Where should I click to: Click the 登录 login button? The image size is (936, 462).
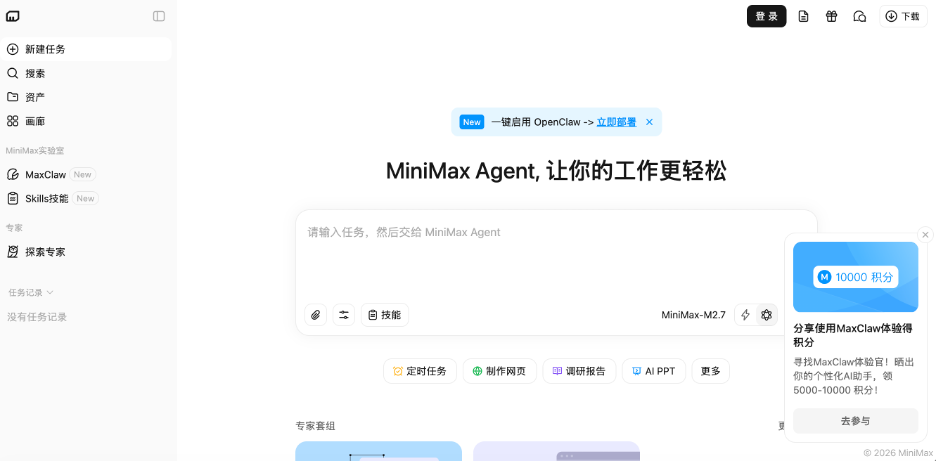(x=766, y=16)
